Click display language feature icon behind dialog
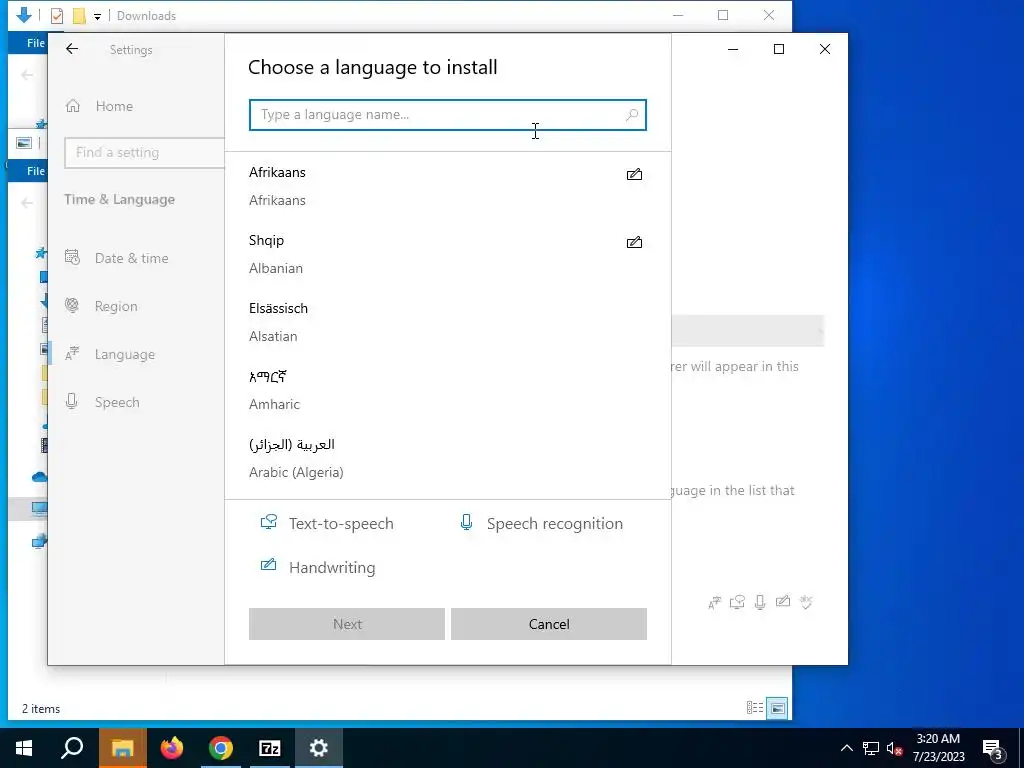Screen dimensions: 1024x768 pyautogui.click(x=714, y=603)
